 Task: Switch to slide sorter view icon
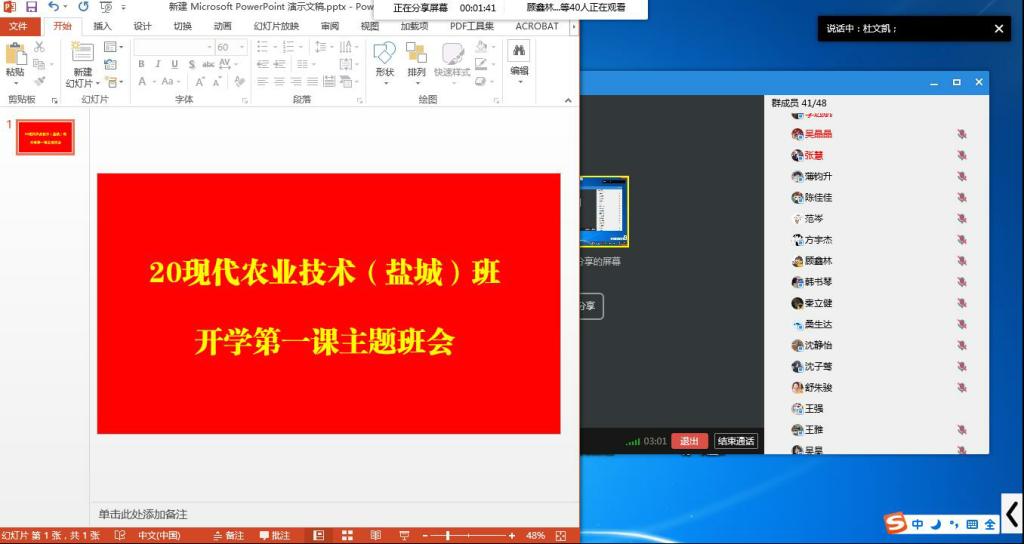[x=347, y=536]
